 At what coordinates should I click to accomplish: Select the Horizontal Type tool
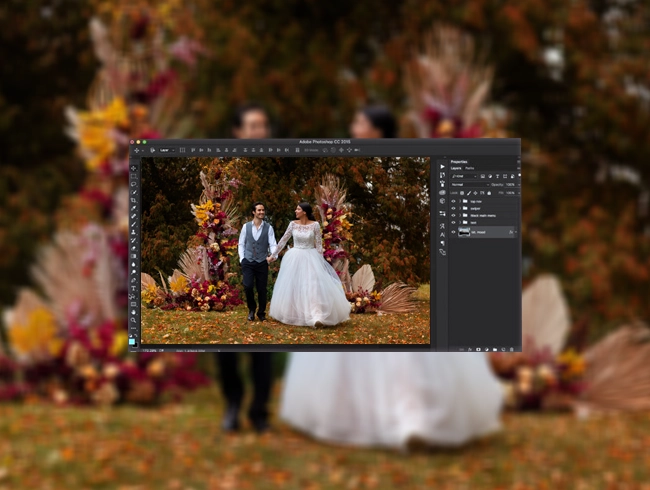[x=133, y=288]
